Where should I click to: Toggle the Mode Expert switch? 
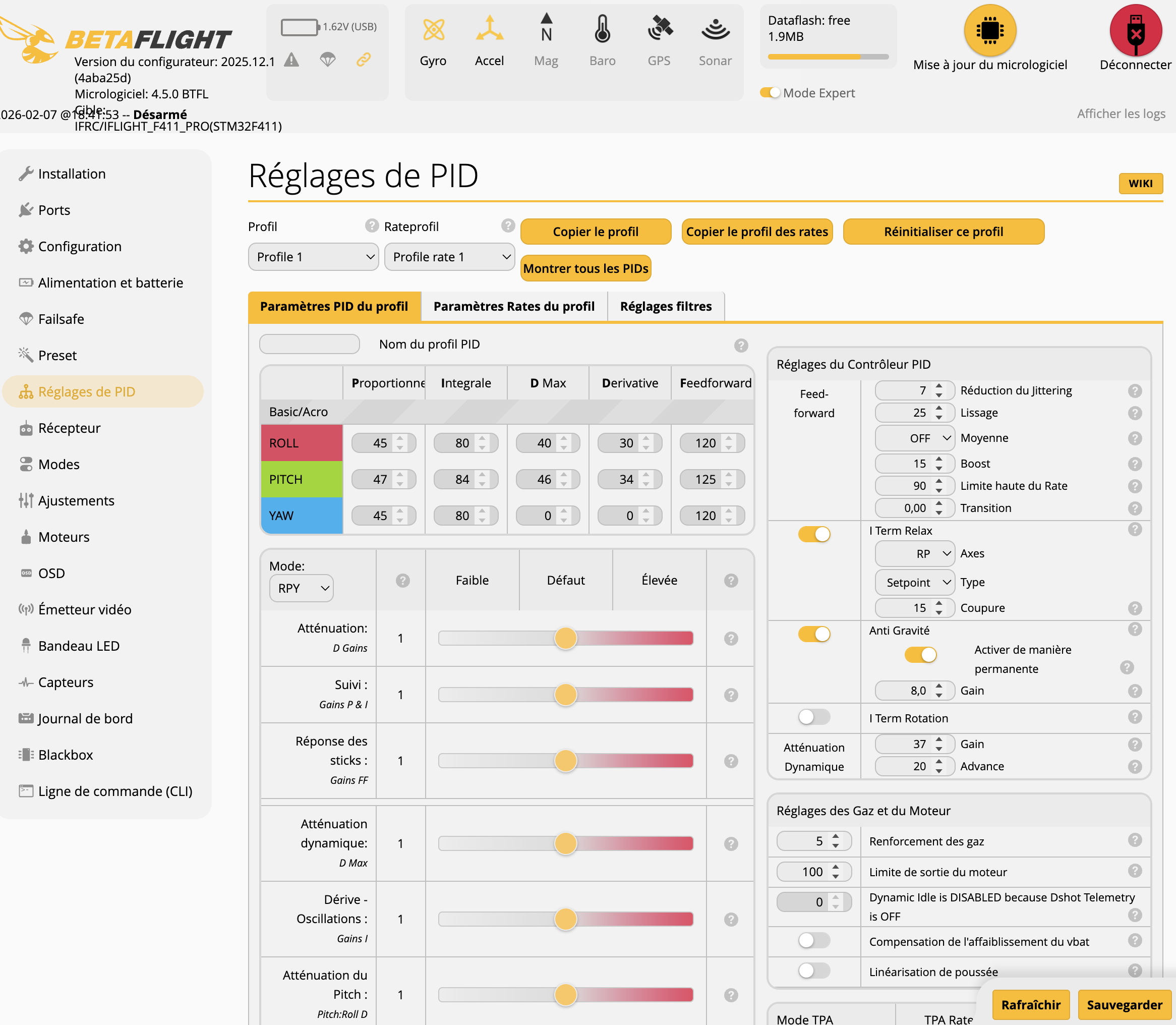pos(770,93)
